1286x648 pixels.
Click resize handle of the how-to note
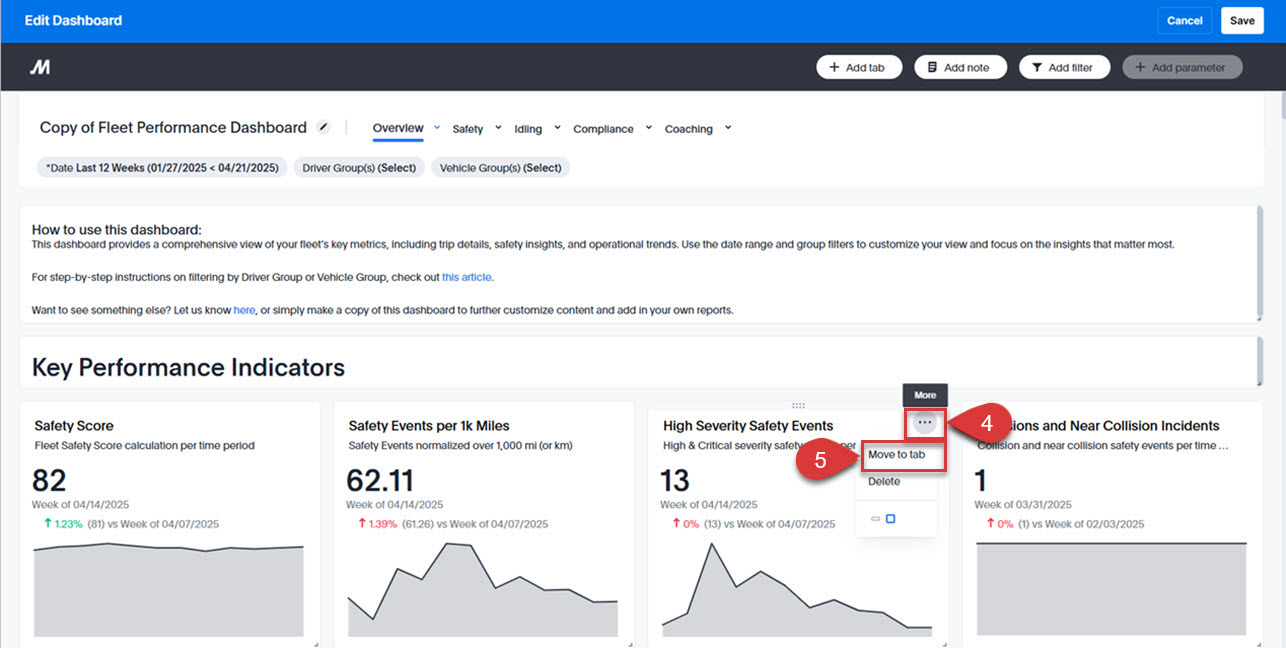[1259, 318]
